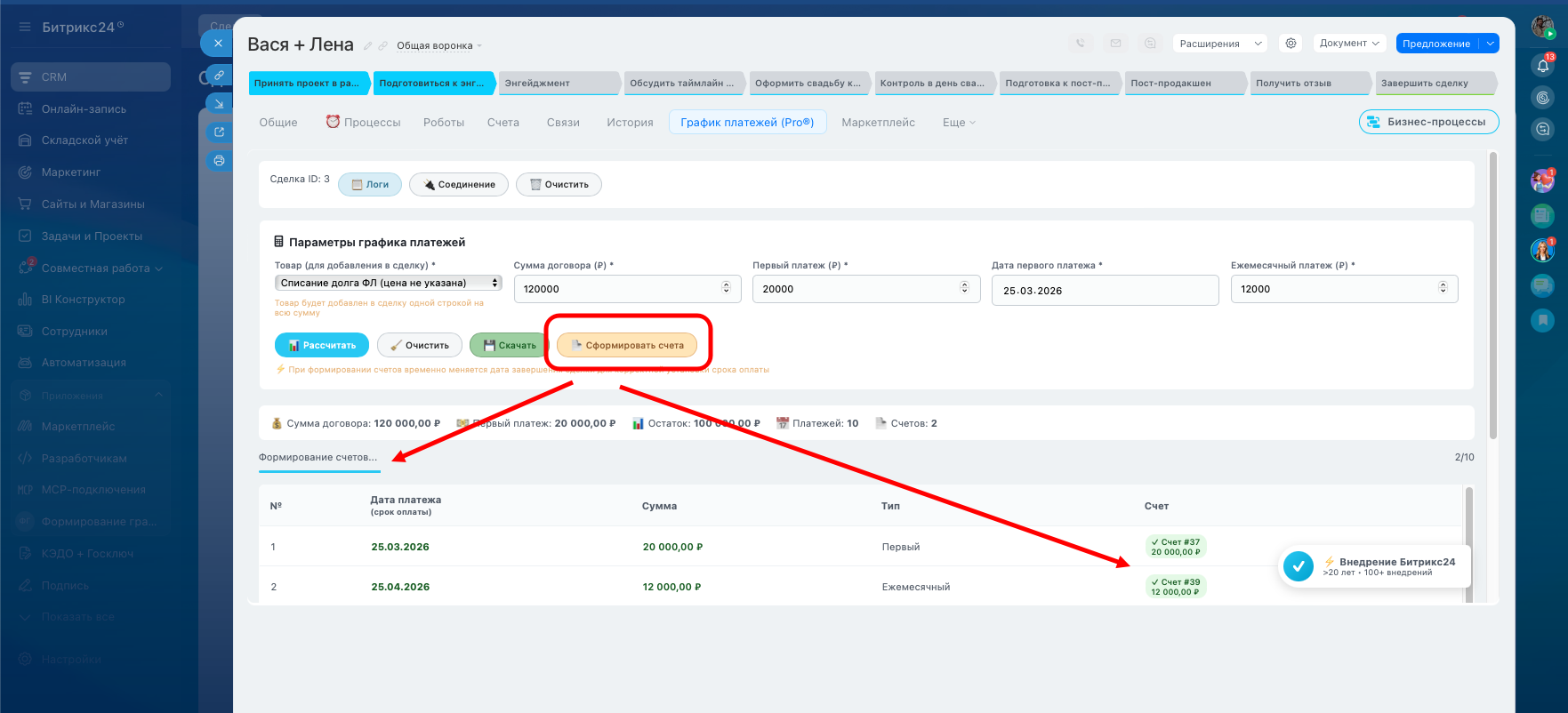This screenshot has height=713, width=1568.
Task: Click the phone call icon
Action: (x=1080, y=44)
